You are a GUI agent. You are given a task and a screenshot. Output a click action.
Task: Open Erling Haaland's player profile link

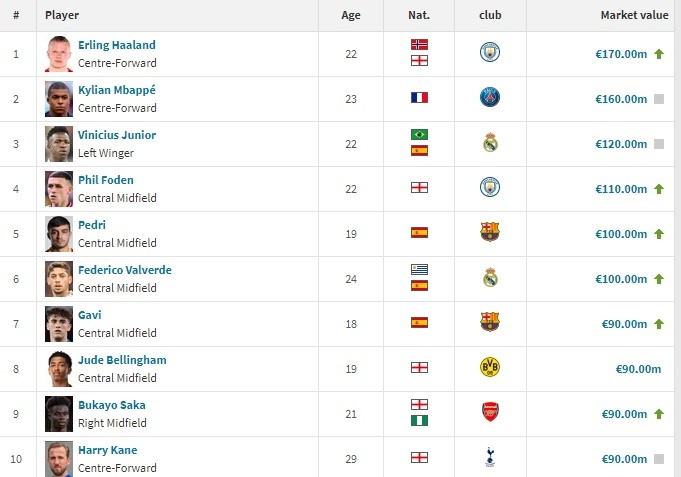pos(117,45)
